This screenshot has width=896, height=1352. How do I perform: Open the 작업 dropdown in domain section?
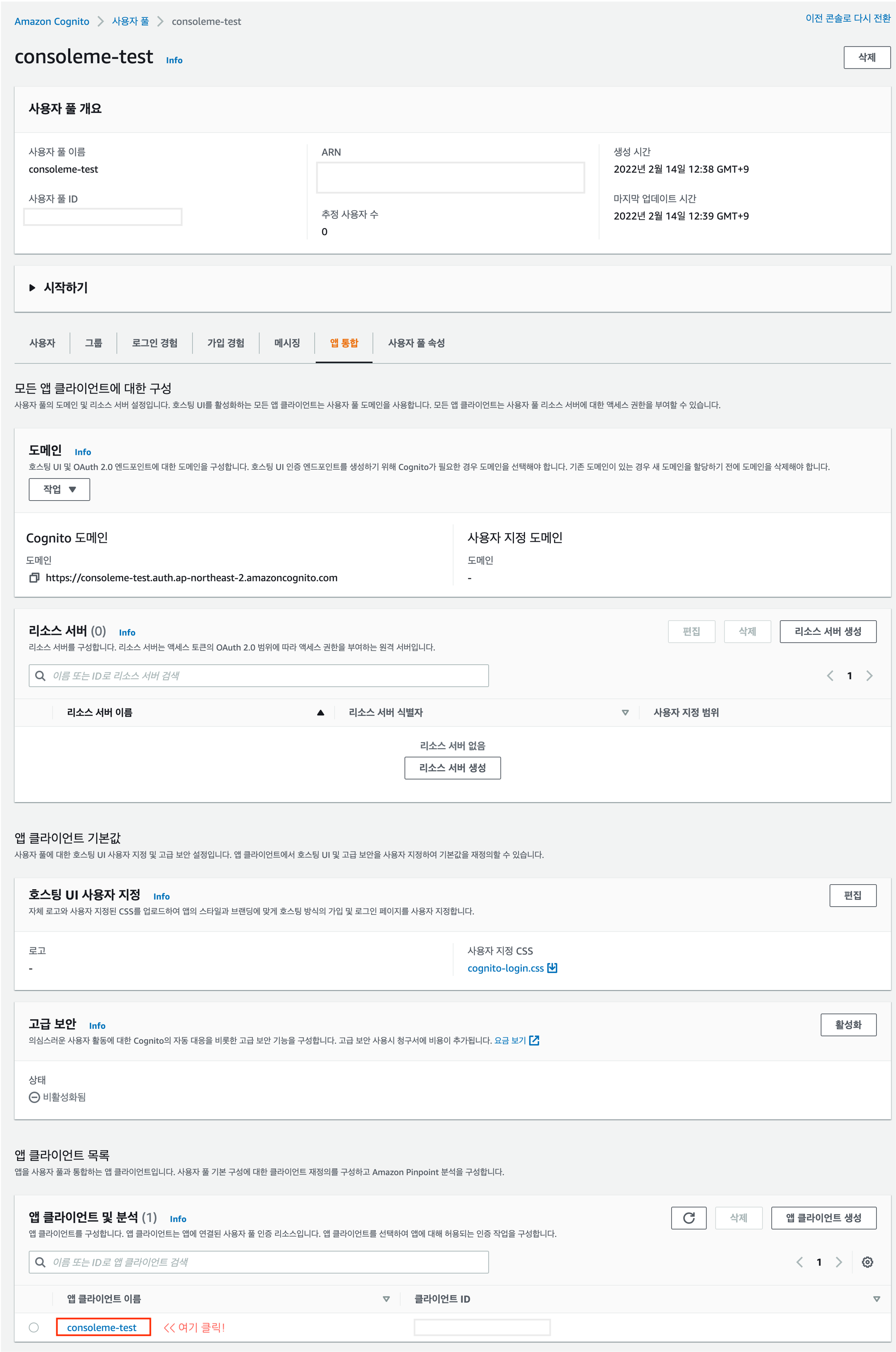click(x=59, y=489)
